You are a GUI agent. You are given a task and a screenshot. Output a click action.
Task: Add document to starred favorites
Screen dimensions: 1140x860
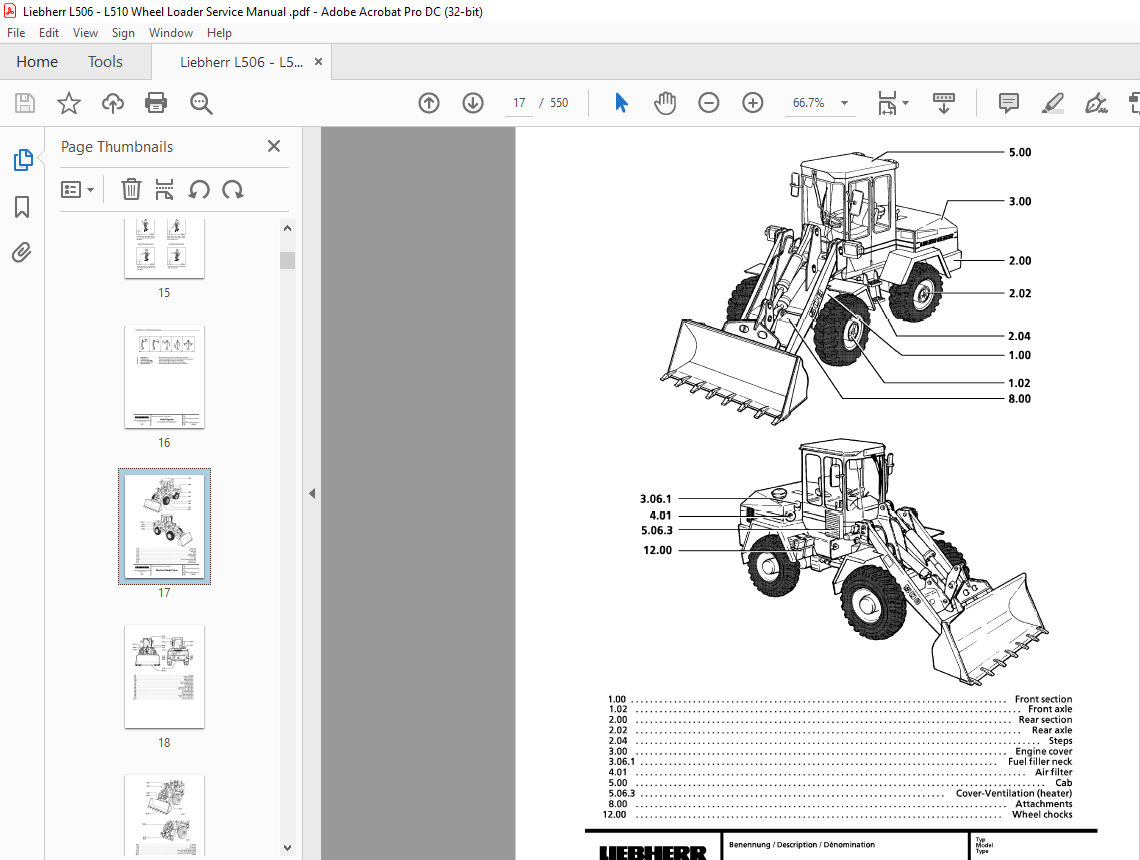click(x=69, y=103)
